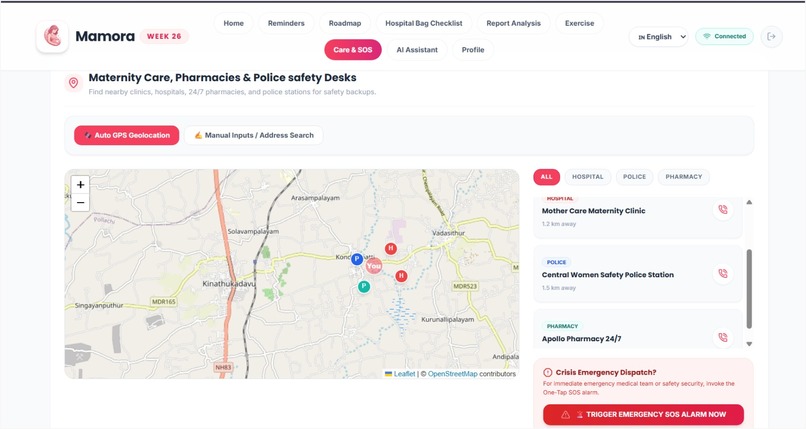Click the scroll up arrow of list
The width and height of the screenshot is (806, 429).
coord(749,202)
